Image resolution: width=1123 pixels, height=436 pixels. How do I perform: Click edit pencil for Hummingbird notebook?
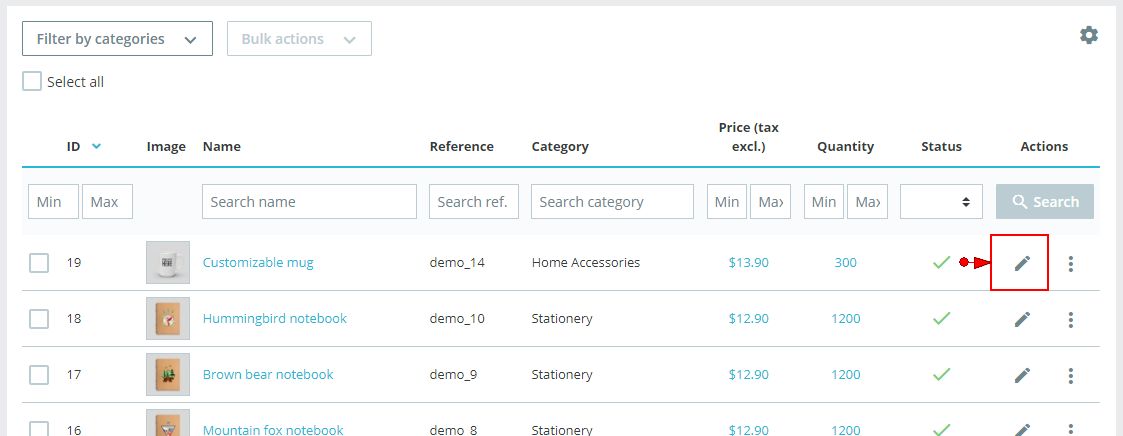1021,319
